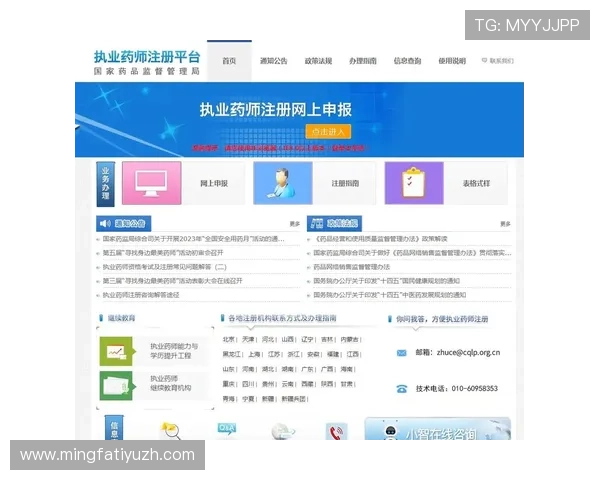Open the 小智在线咨询 robot banner
Viewport: 600px width, 480px height.
[x=437, y=429]
